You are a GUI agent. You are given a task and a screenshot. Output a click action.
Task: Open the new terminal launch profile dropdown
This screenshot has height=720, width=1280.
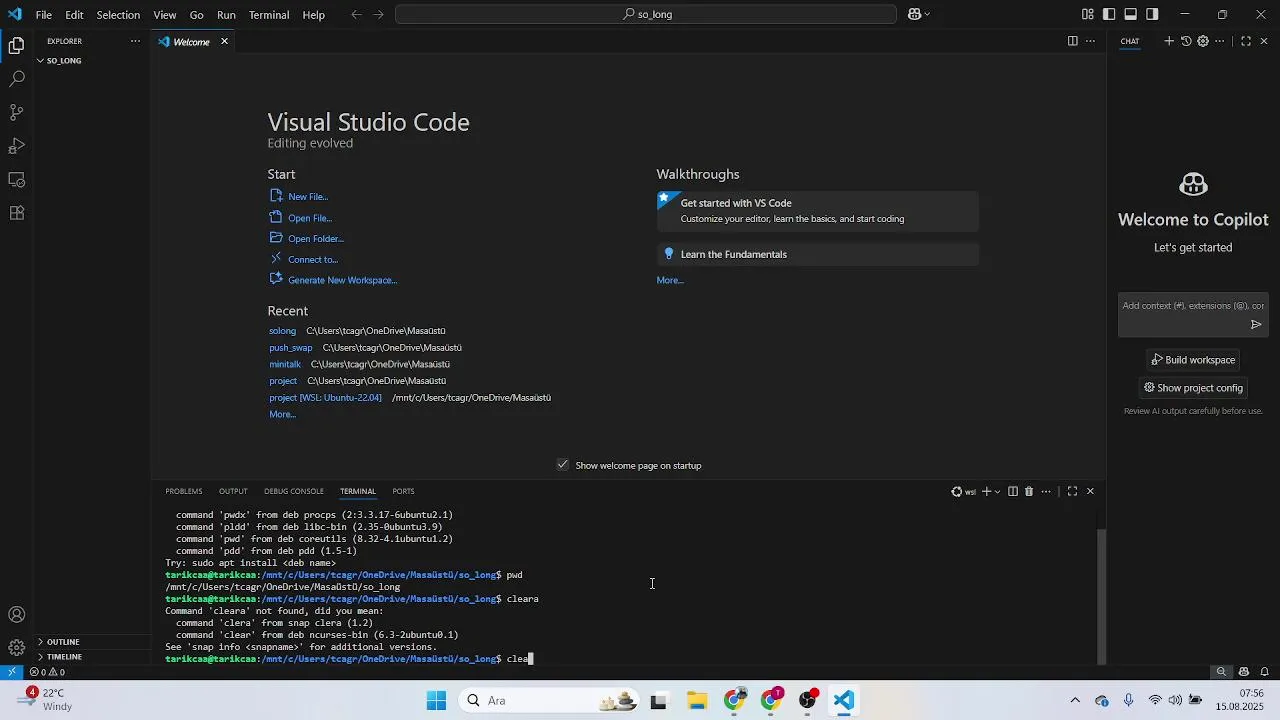[997, 491]
